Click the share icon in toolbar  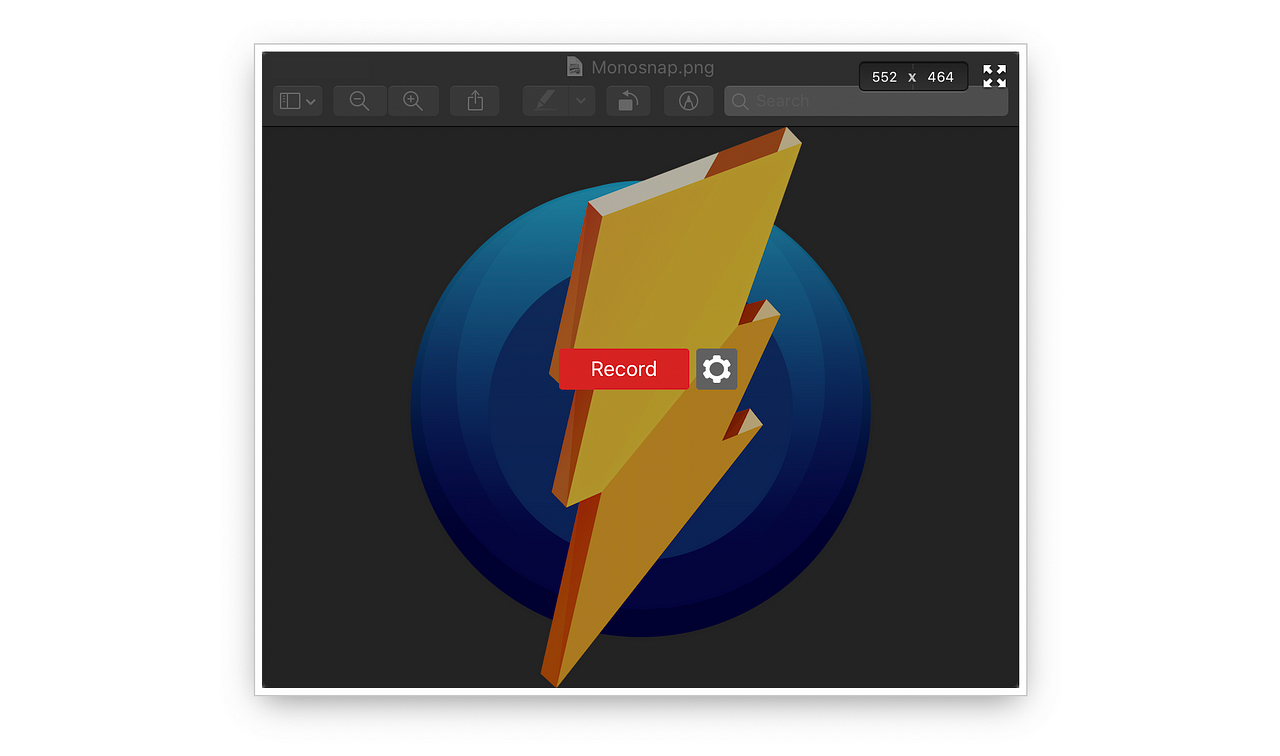point(475,101)
